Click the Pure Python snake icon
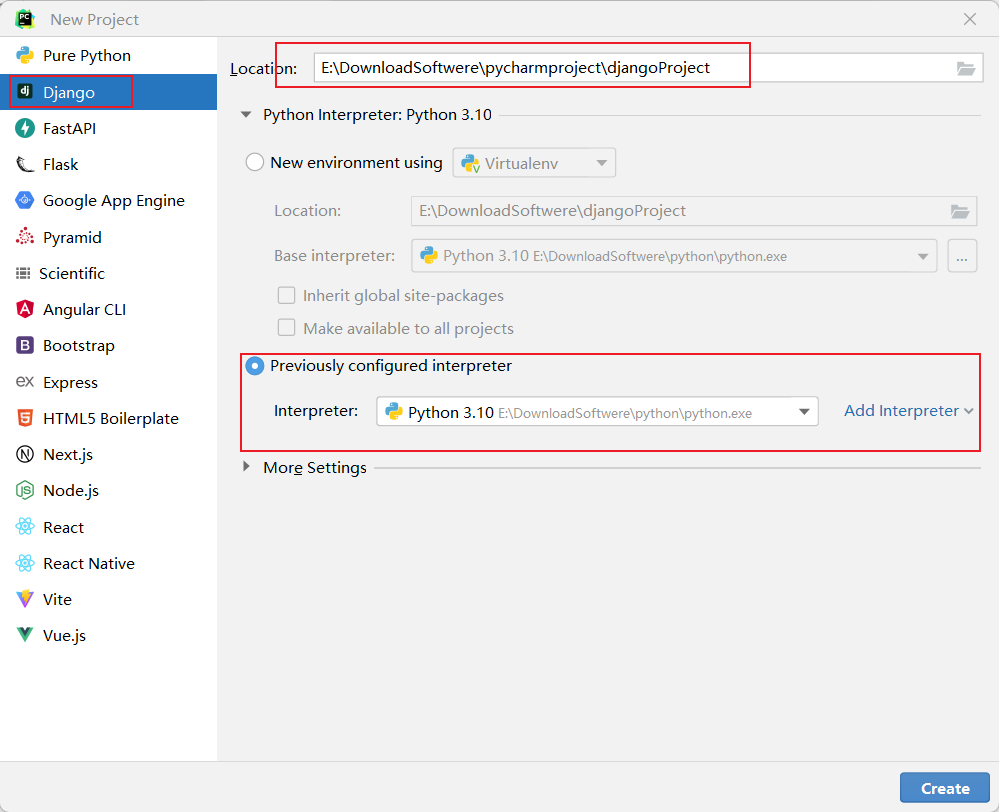 (25, 55)
